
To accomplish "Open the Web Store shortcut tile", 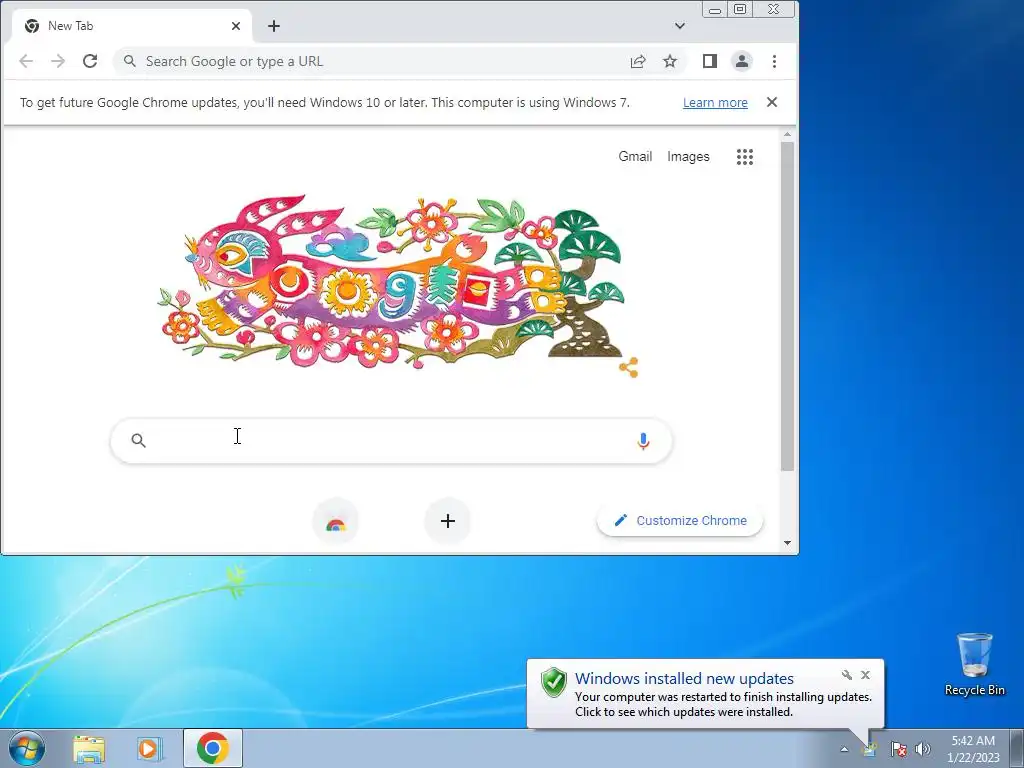I will (336, 521).
